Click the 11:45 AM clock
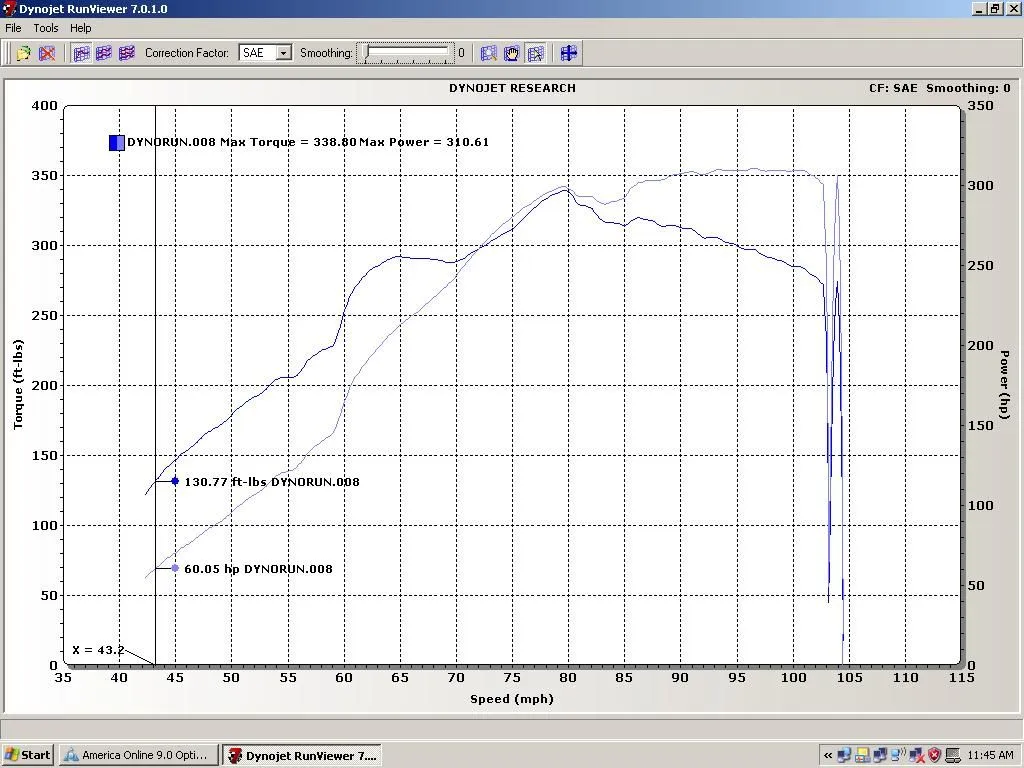 pos(991,755)
